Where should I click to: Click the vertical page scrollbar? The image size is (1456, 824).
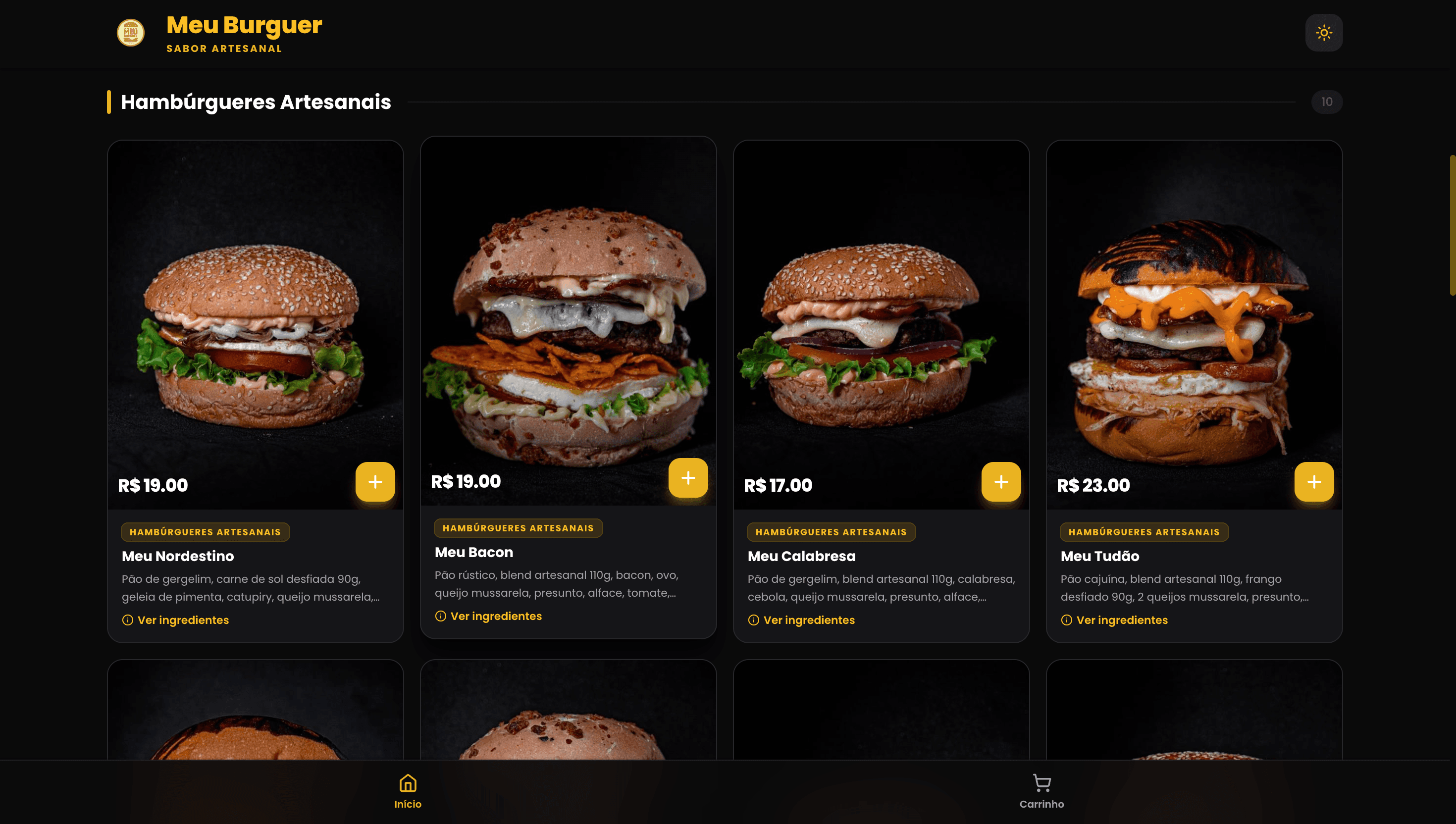(x=1452, y=225)
